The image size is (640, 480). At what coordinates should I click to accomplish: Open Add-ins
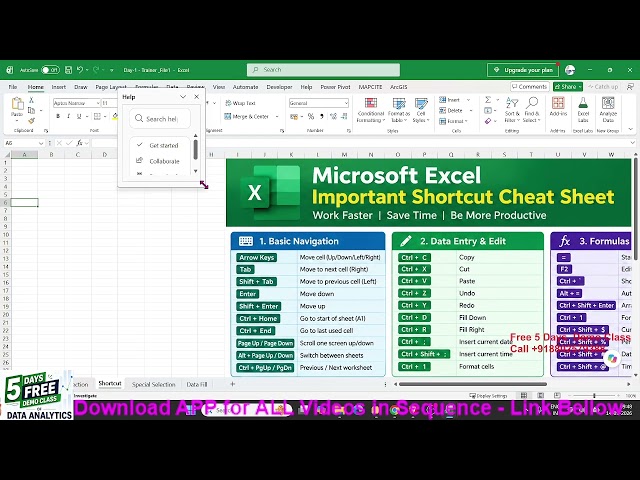558,107
